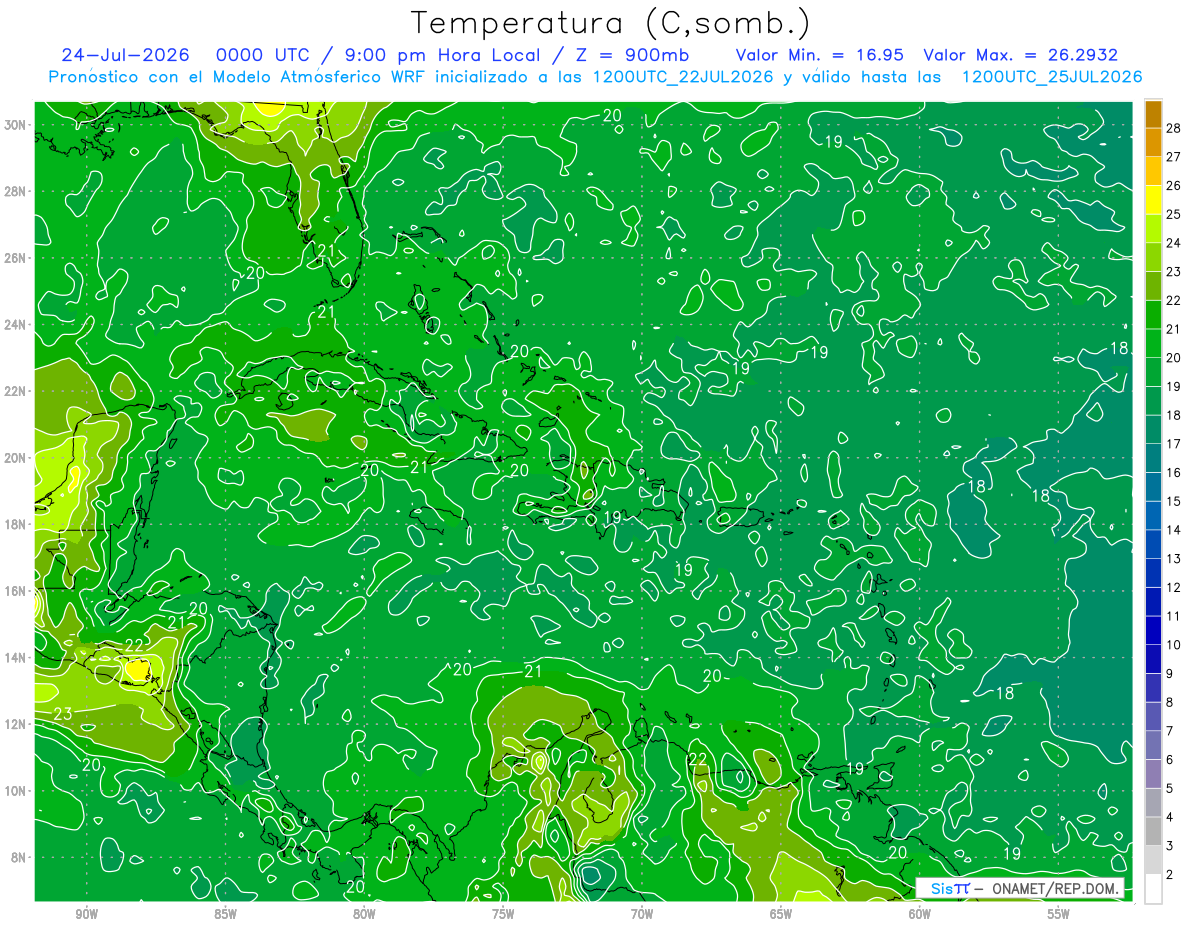Click the '0000 UTC' time text

[x=260, y=55]
